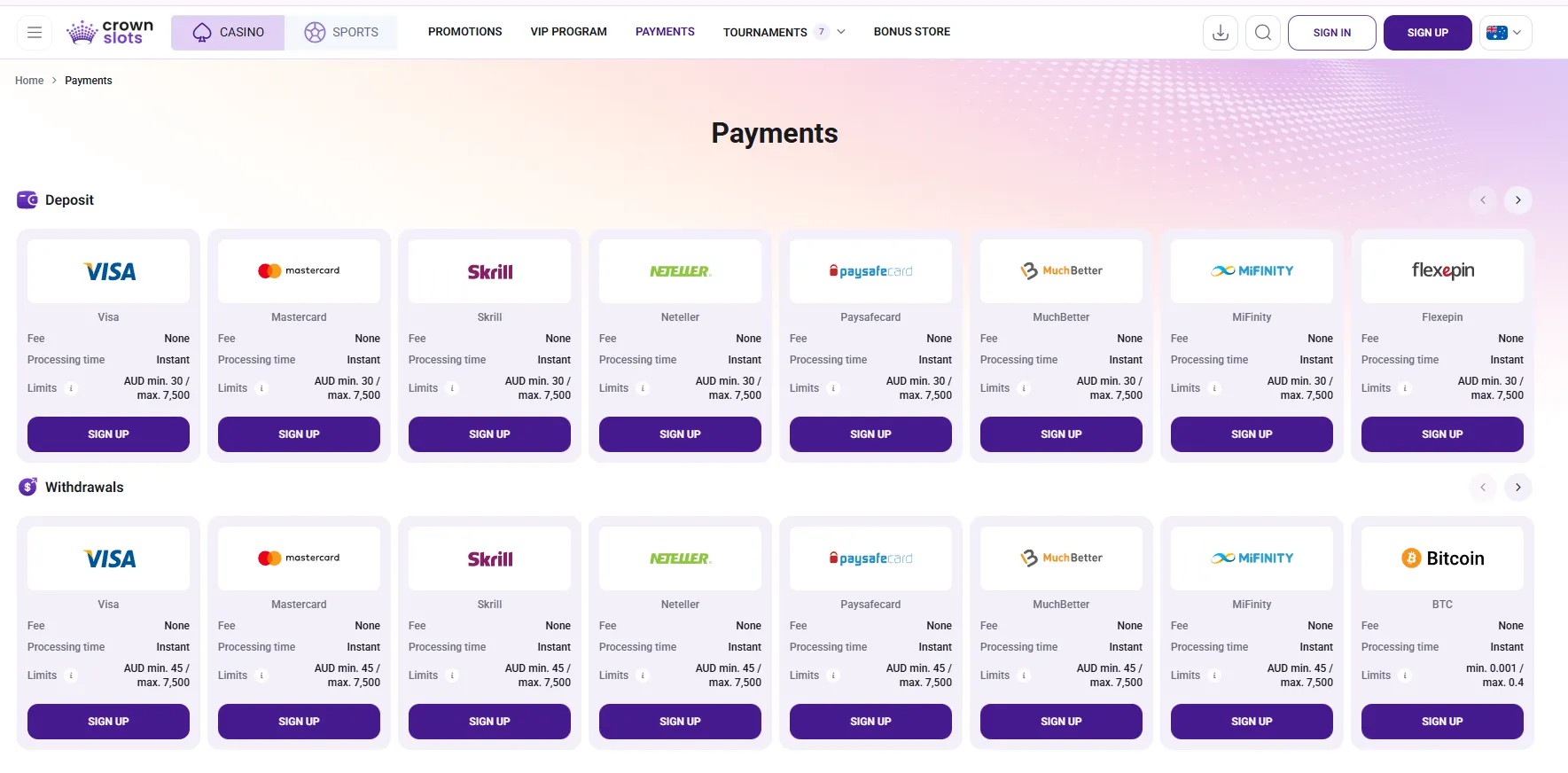Screen dimensions: 1568x773
Task: Click the download app icon
Action: coord(1221,32)
